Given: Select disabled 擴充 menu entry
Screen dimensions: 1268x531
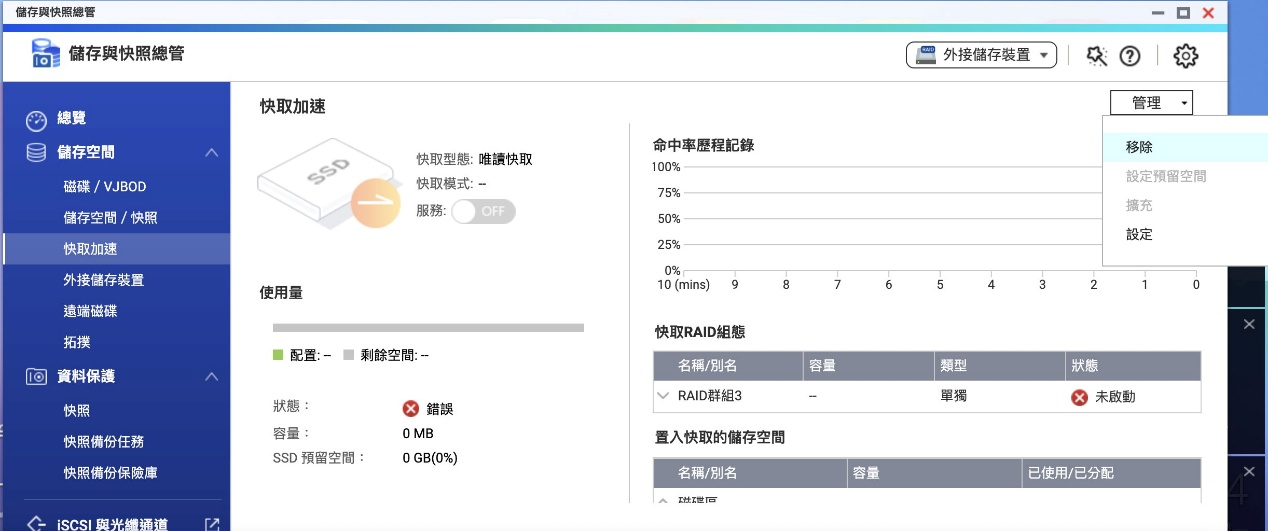Looking at the screenshot, I should [x=1139, y=205].
